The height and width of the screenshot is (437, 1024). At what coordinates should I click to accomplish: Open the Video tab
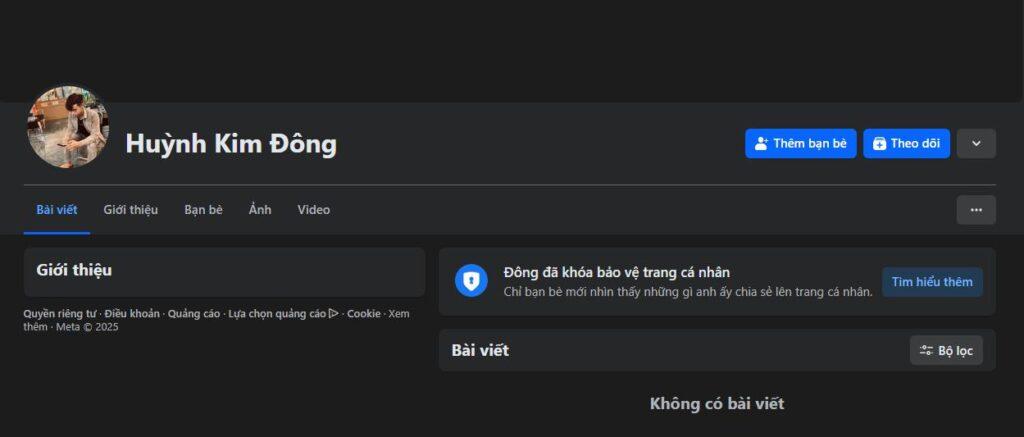[x=313, y=210]
